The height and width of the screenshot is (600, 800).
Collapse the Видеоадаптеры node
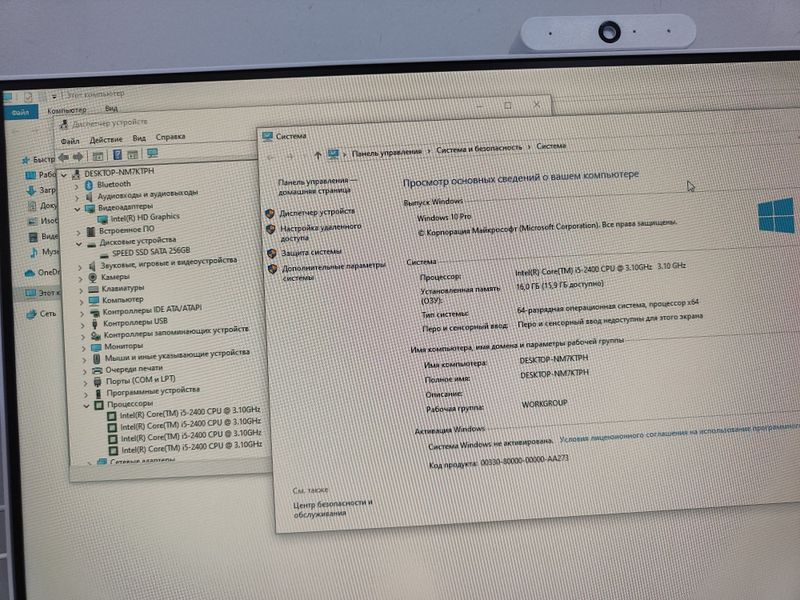coord(77,209)
